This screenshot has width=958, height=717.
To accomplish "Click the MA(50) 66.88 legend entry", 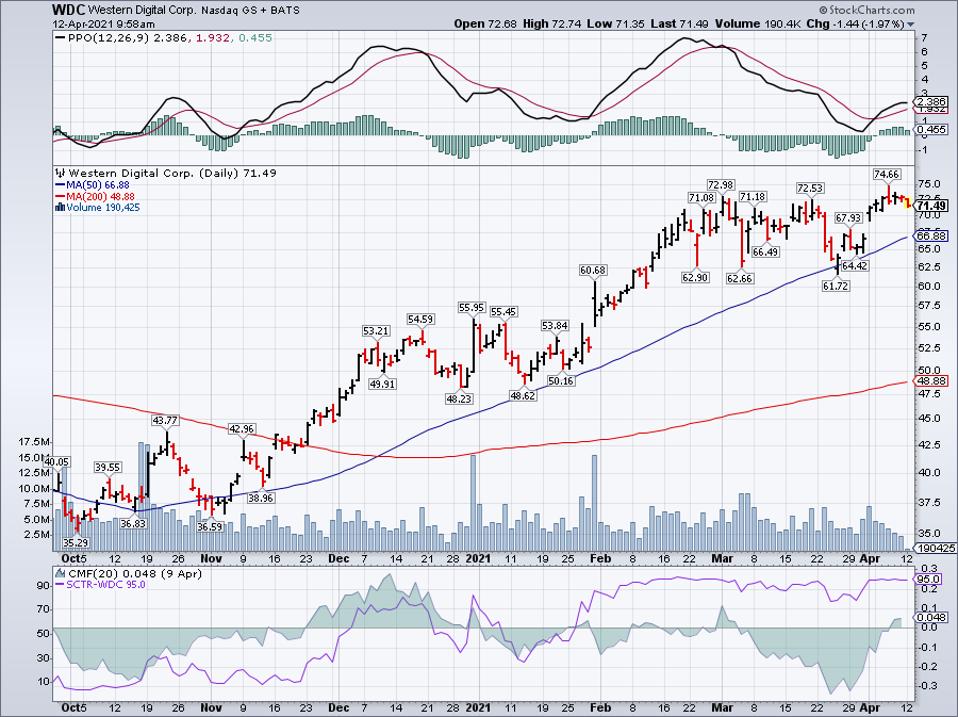I will tap(98, 185).
